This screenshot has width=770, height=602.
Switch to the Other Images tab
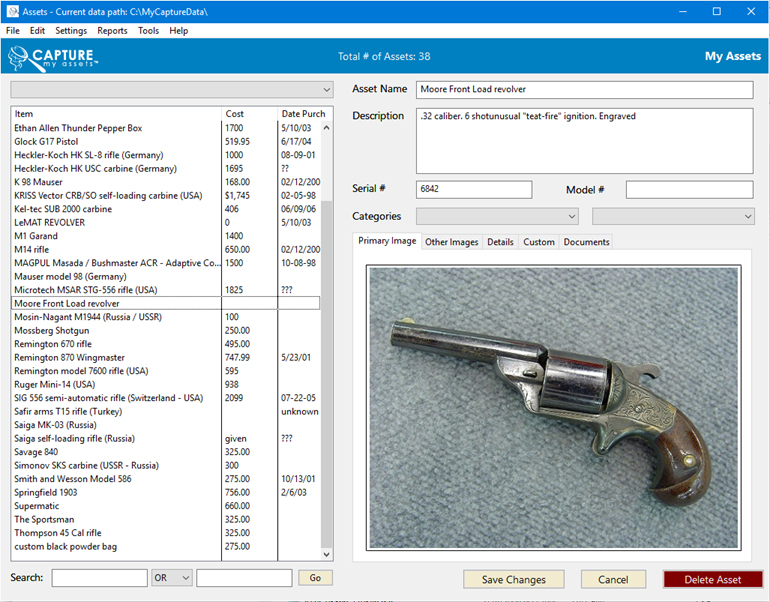(x=451, y=242)
